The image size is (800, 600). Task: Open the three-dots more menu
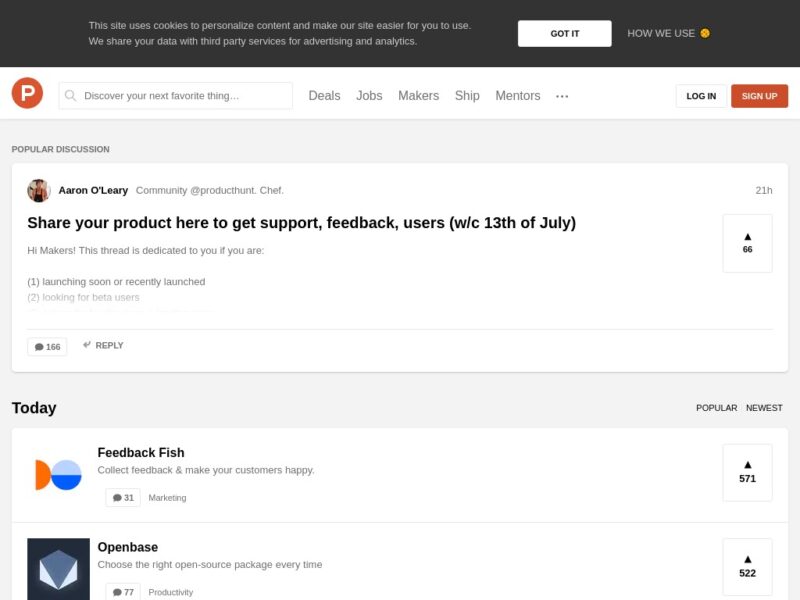[x=562, y=96]
